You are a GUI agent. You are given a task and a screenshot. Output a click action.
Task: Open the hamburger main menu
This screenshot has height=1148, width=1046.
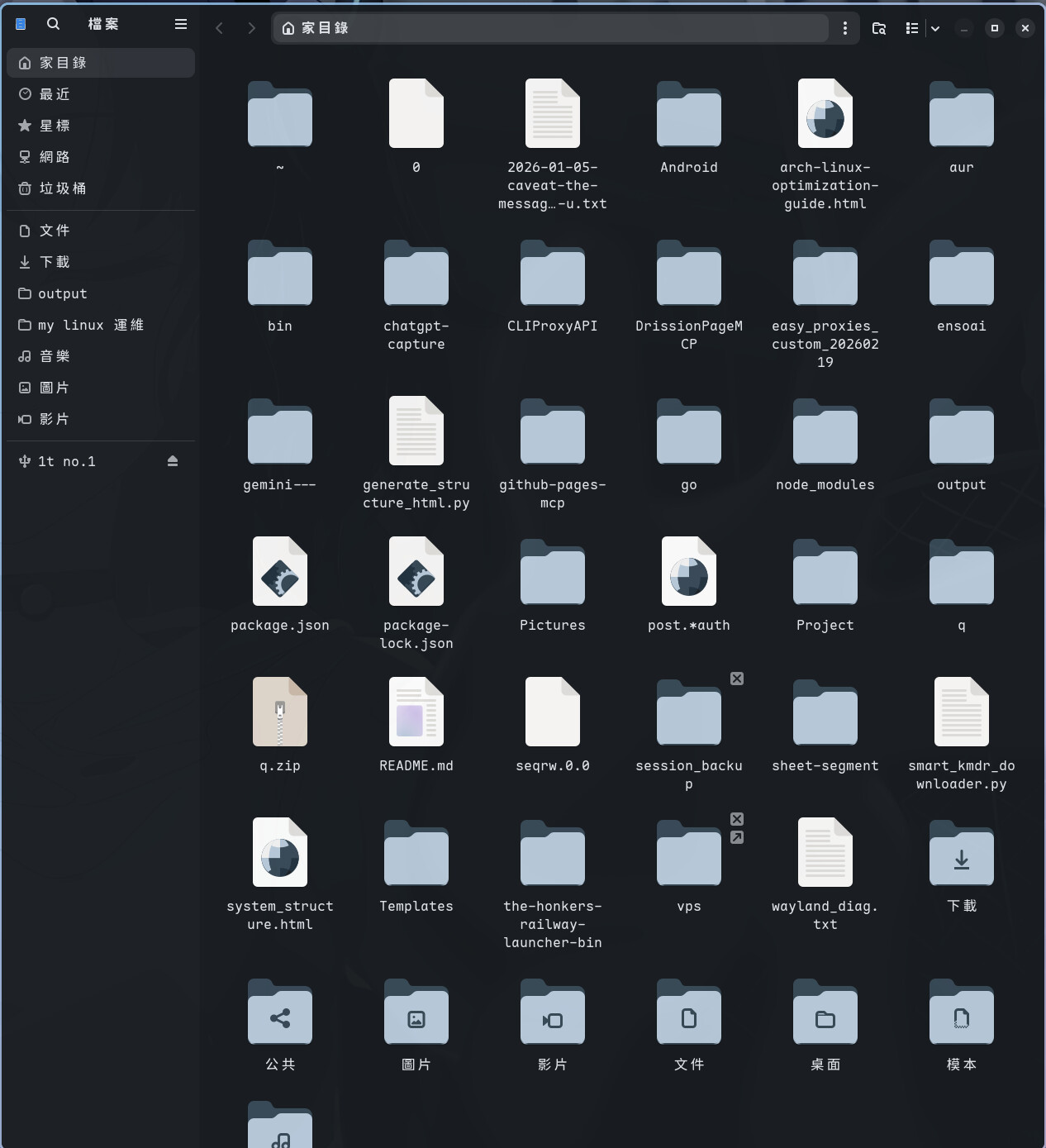[x=181, y=24]
